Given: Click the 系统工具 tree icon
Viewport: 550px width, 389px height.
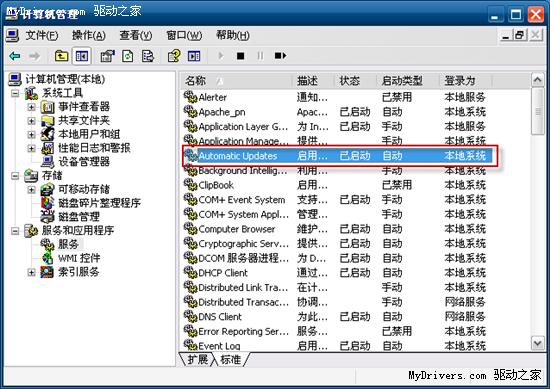Looking at the screenshot, I should [31, 93].
